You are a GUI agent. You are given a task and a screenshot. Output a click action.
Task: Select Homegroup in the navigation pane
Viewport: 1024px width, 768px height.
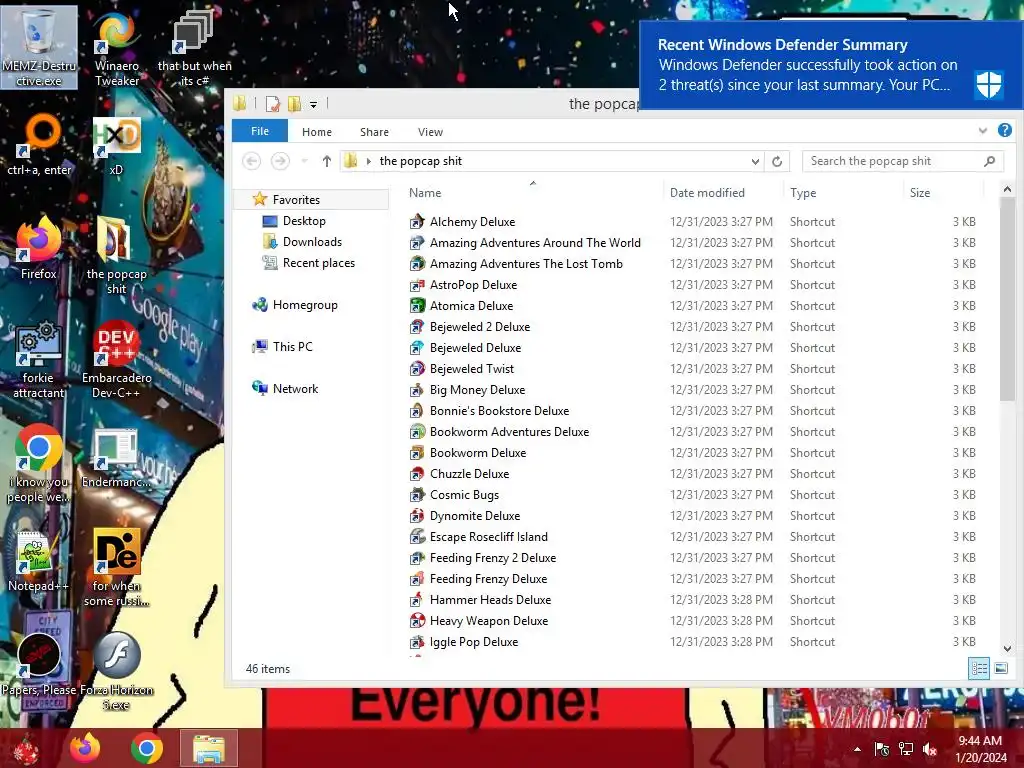coord(305,305)
